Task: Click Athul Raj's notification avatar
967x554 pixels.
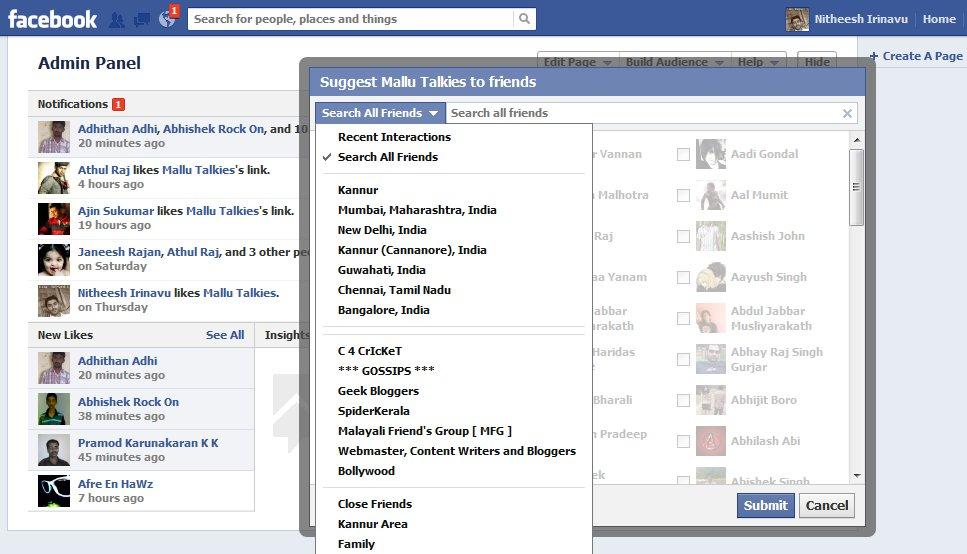Action: tap(54, 178)
